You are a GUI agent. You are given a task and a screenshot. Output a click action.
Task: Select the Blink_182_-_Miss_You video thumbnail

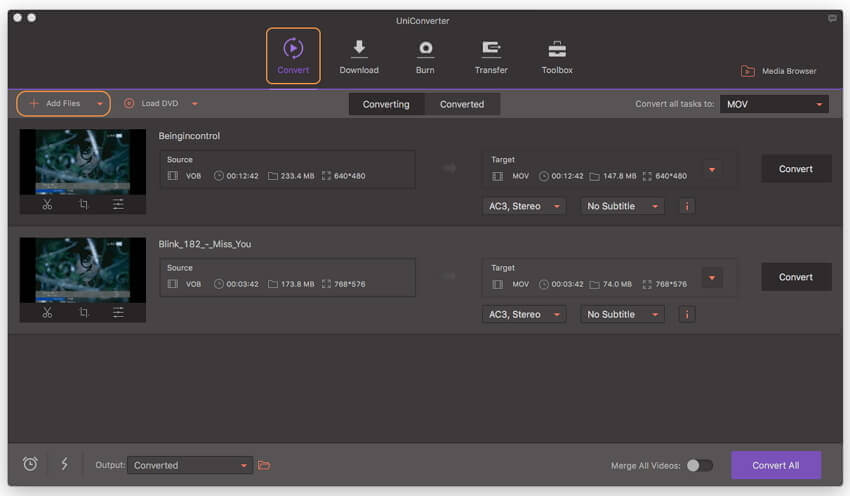pos(83,270)
